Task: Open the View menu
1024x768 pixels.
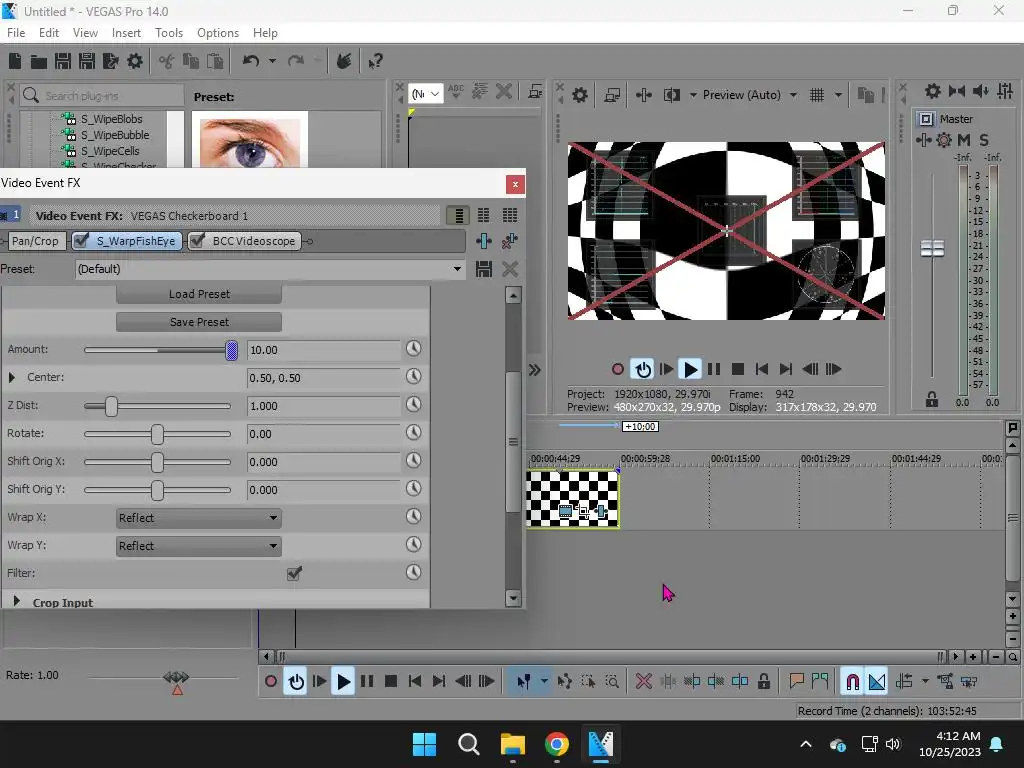Action: pyautogui.click(x=85, y=33)
